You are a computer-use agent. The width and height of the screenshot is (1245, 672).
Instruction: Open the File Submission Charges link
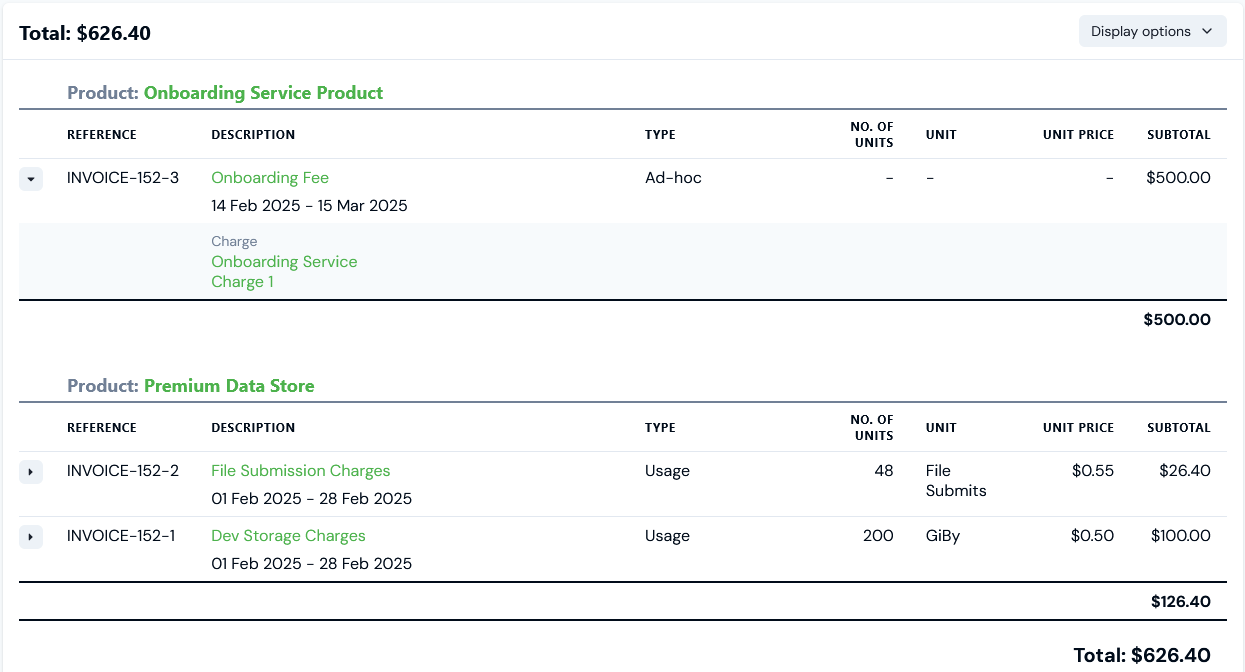pos(301,471)
